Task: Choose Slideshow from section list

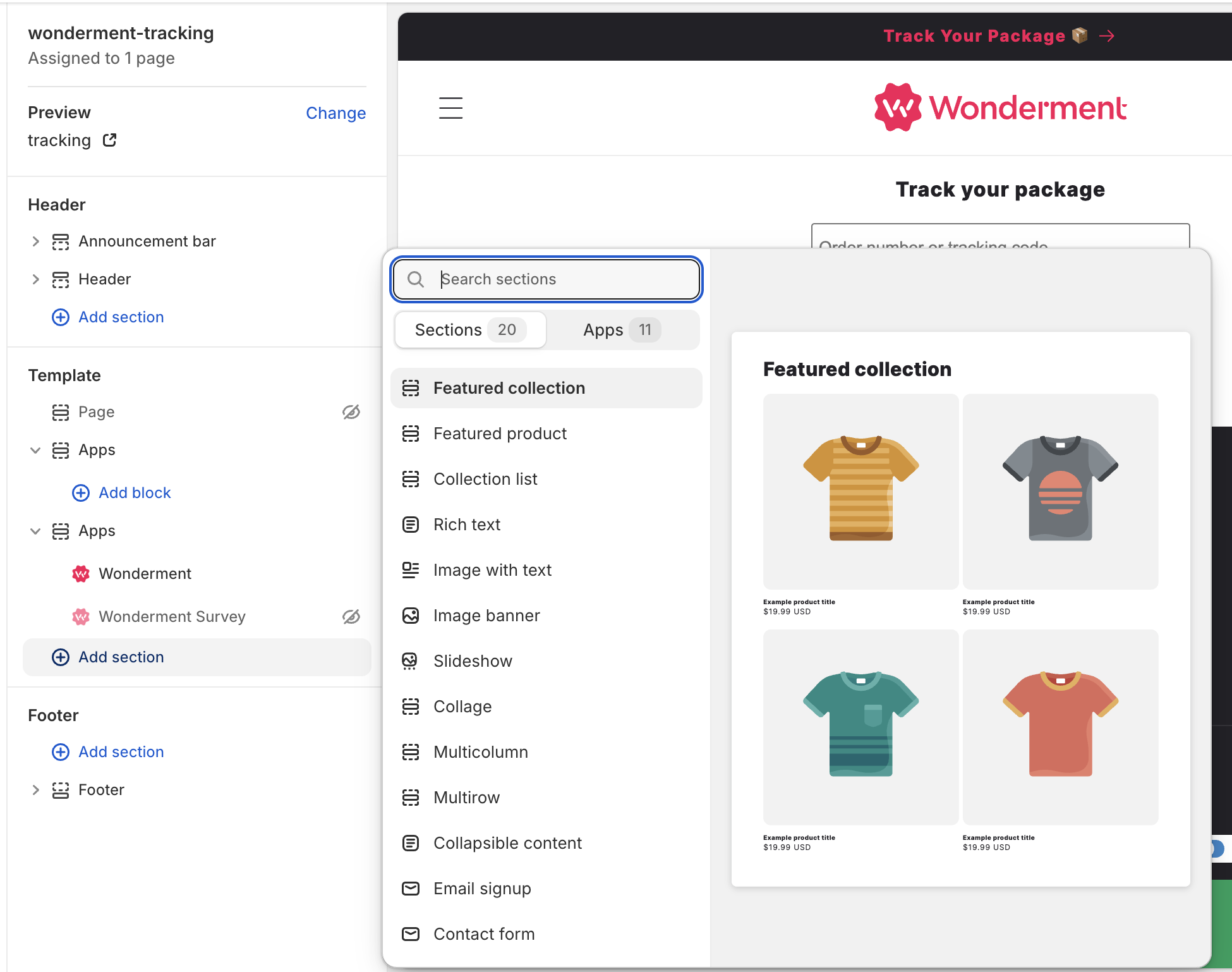Action: (x=547, y=661)
